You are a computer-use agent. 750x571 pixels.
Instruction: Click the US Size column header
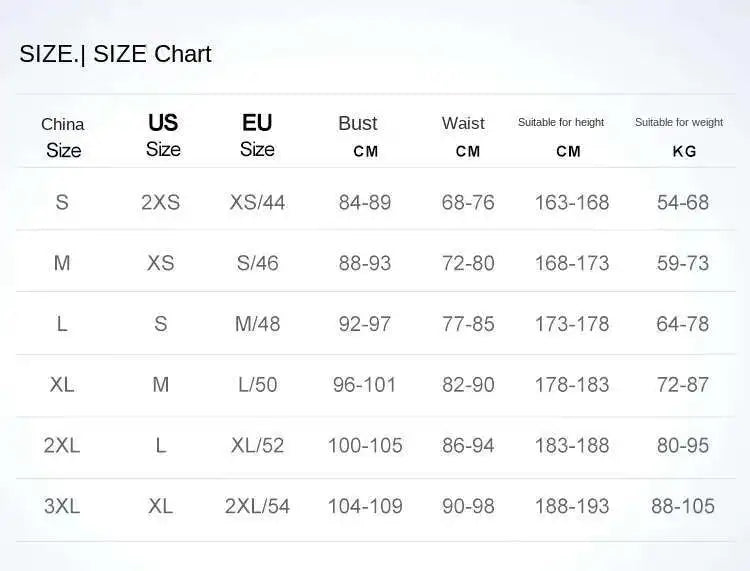click(163, 135)
